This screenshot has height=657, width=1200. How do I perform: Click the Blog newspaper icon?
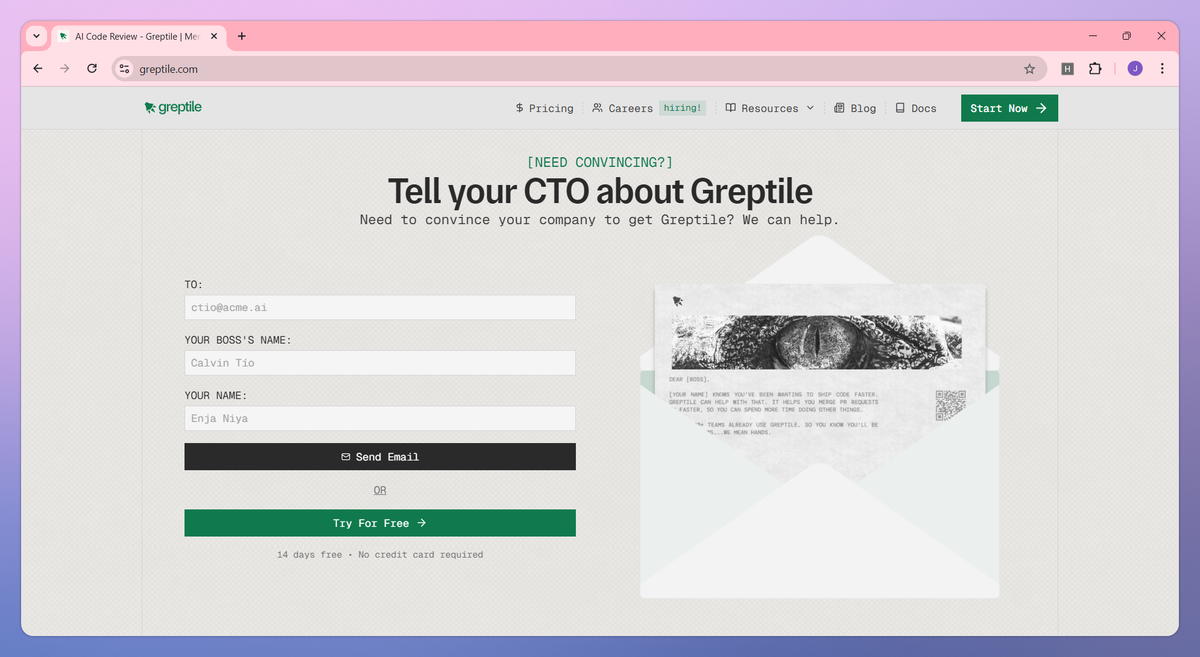[x=839, y=108]
